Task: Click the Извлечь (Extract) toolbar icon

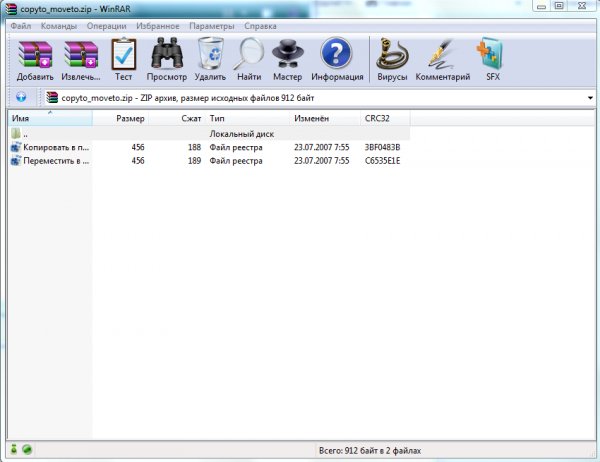Action: tap(81, 55)
